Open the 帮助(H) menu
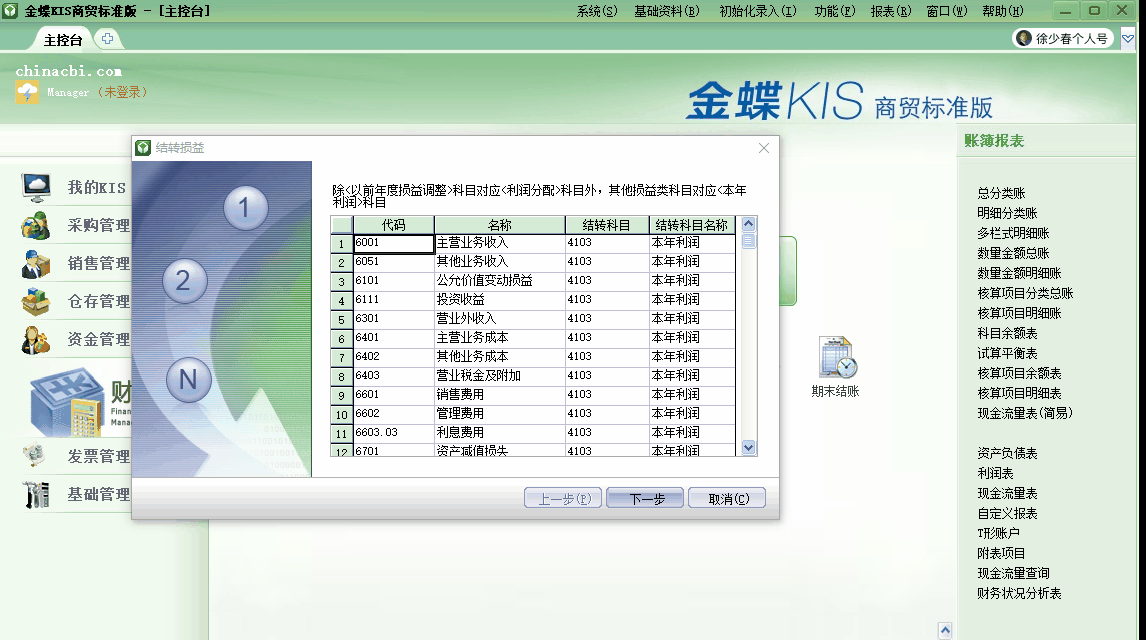Image resolution: width=1146 pixels, height=640 pixels. click(x=1004, y=9)
